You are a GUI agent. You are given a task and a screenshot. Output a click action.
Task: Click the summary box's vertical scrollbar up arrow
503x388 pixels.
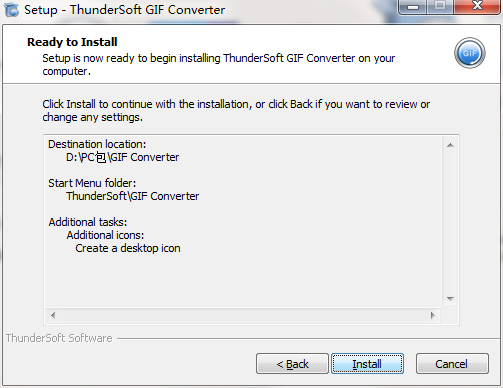[x=450, y=145]
